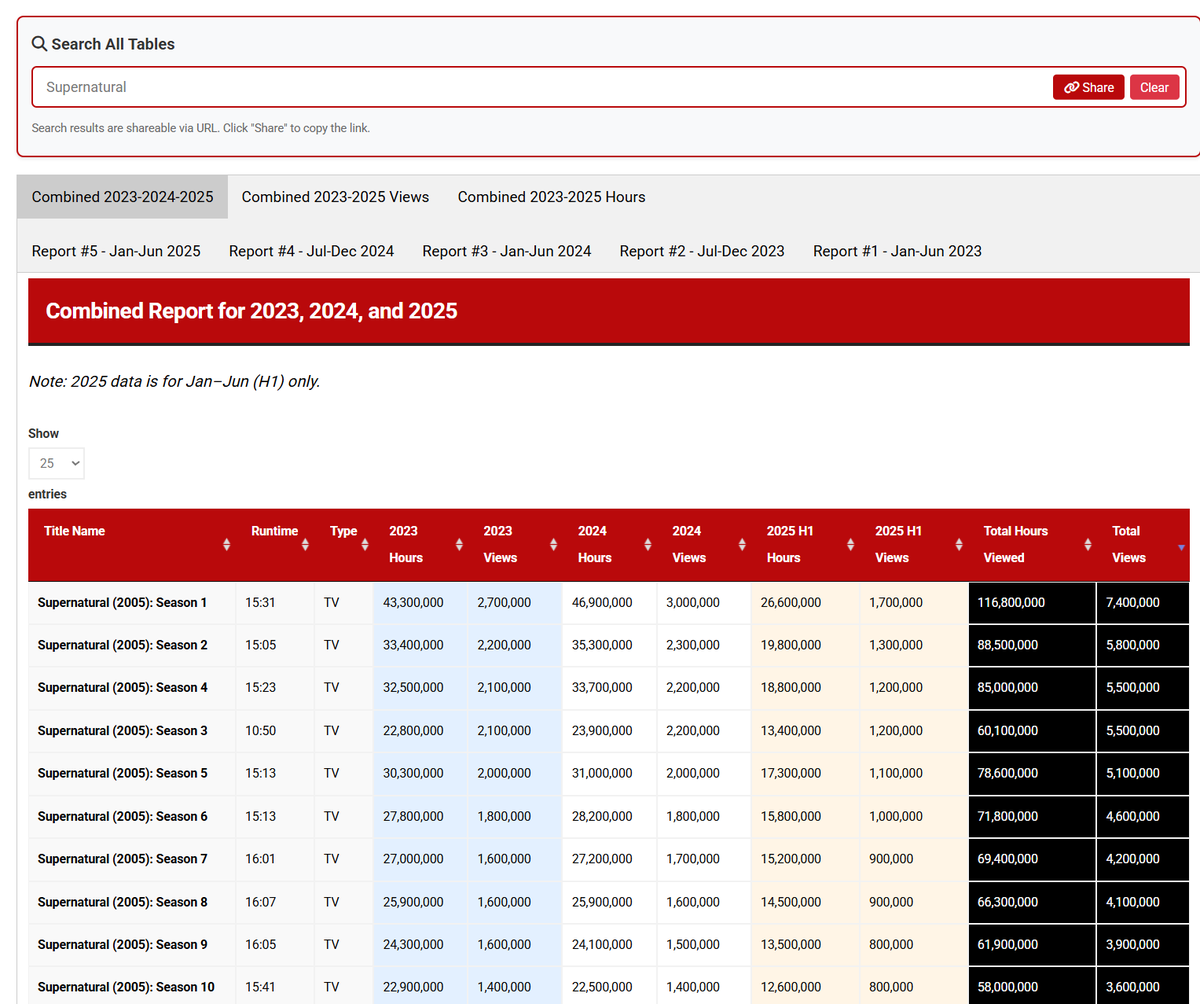Image resolution: width=1200 pixels, height=1004 pixels.
Task: Toggle Total Views descending sort arrow
Action: tap(1181, 547)
